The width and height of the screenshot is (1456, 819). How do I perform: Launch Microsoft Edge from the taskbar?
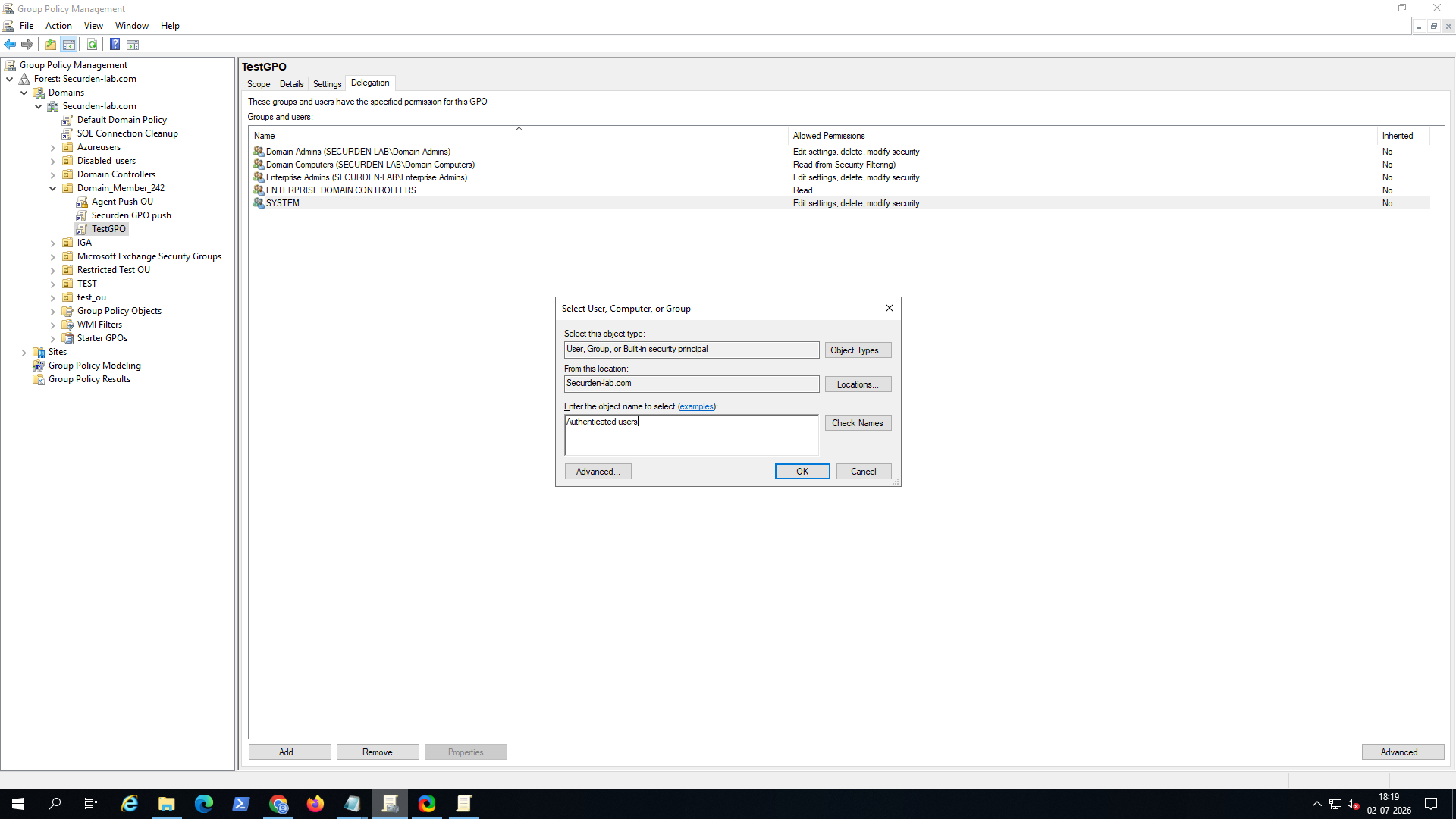[204, 804]
